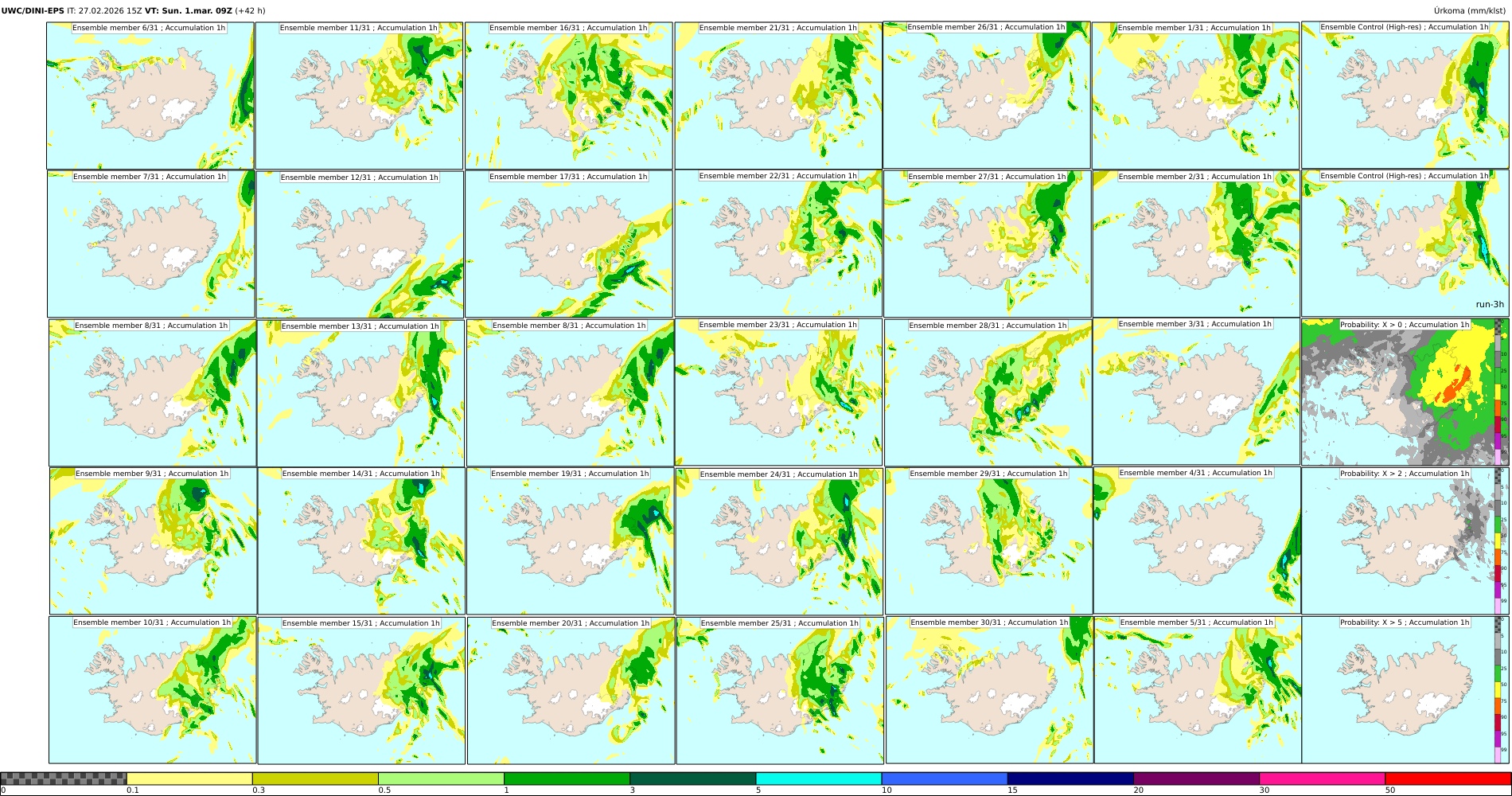Pick the pink 30–50 legend swatch
This screenshot has width=1512, height=796.
(x=1322, y=778)
